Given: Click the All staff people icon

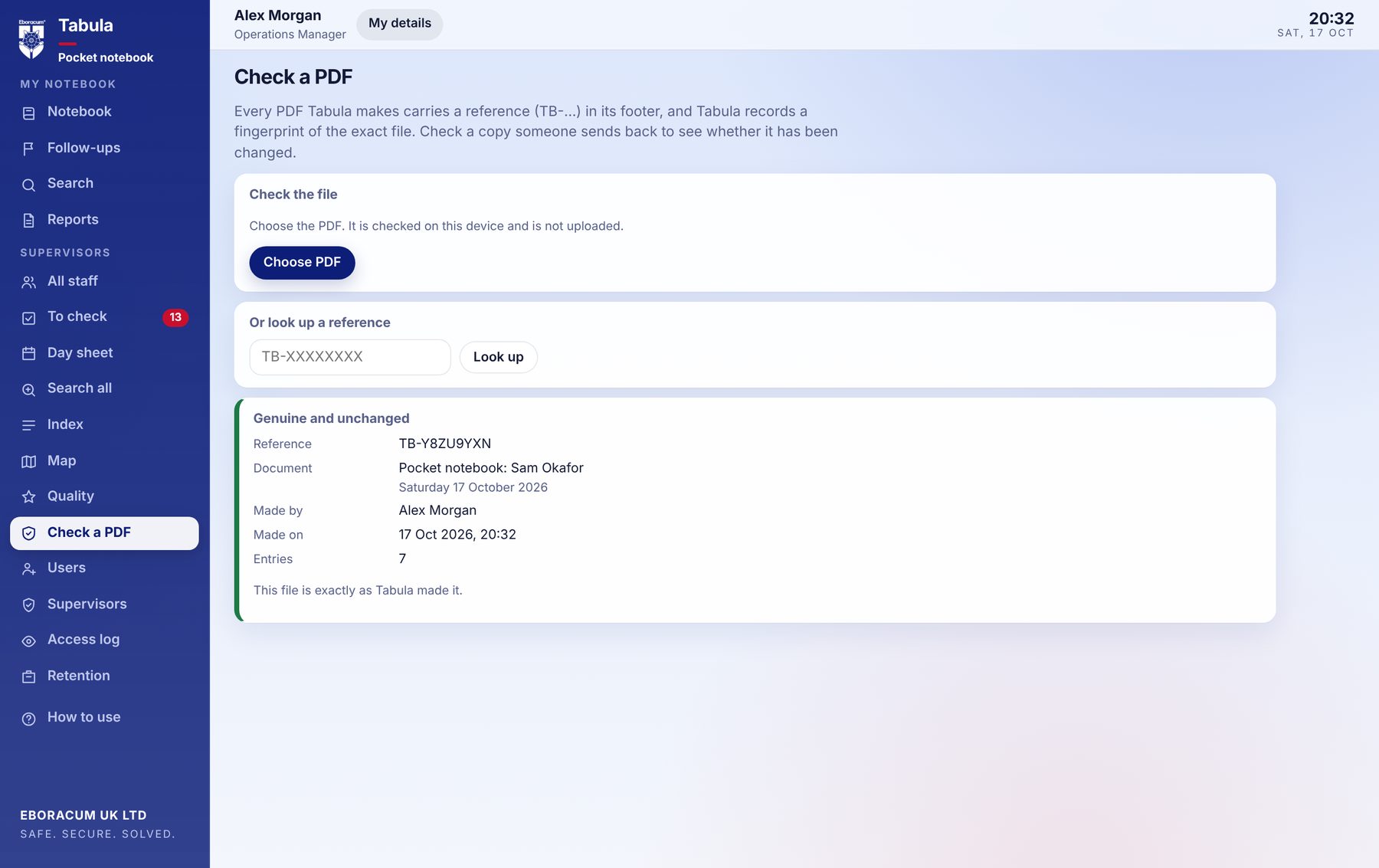Looking at the screenshot, I should click(29, 282).
